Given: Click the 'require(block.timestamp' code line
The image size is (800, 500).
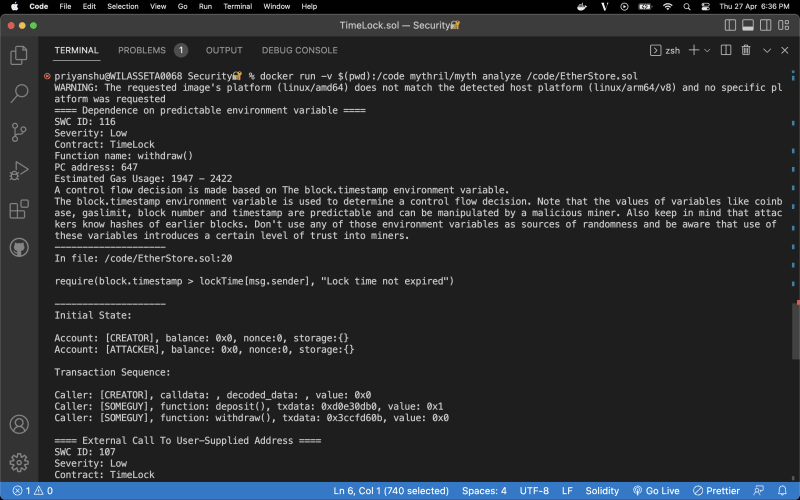Looking at the screenshot, I should (x=254, y=281).
